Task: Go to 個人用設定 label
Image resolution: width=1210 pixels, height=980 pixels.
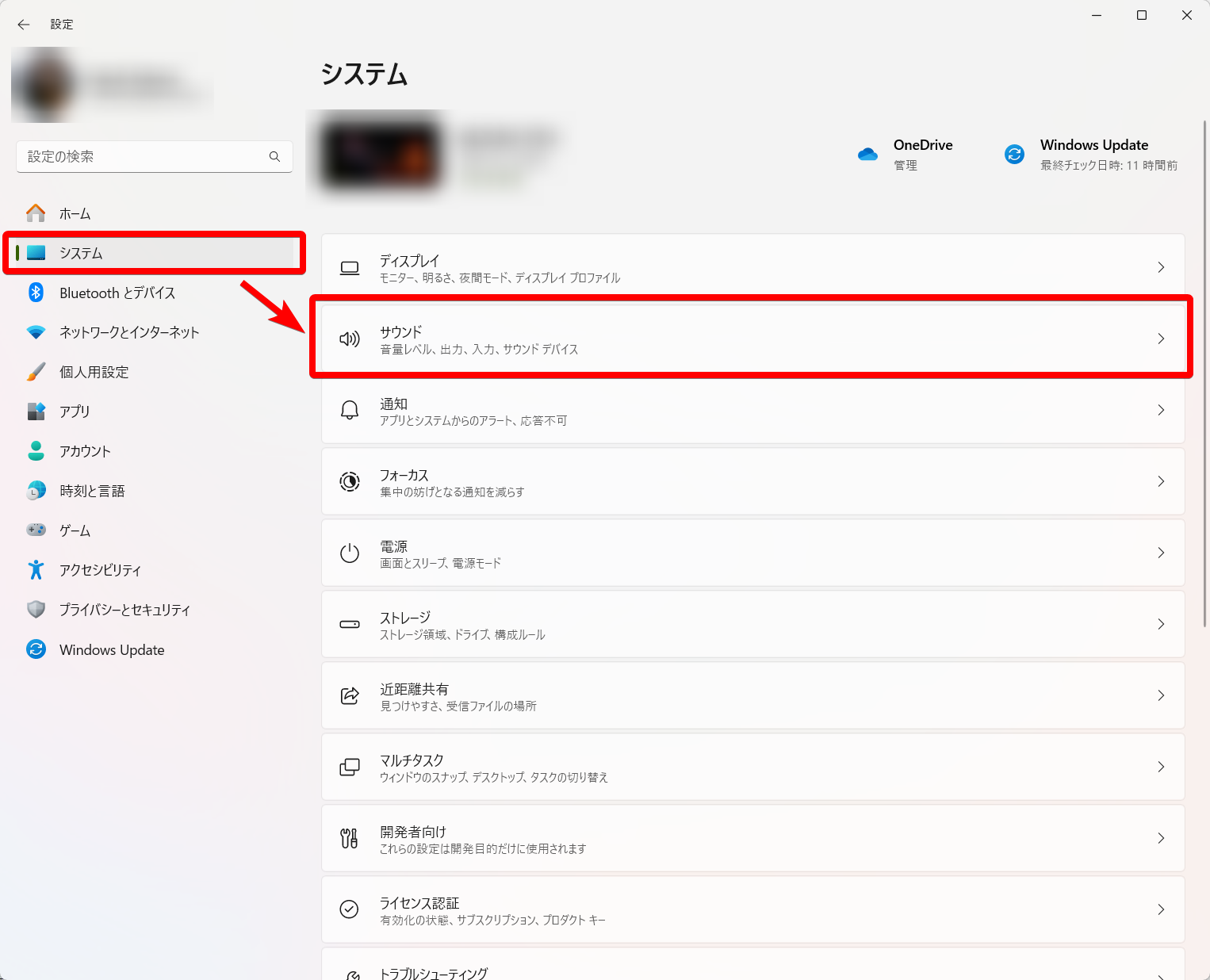Action: [94, 372]
